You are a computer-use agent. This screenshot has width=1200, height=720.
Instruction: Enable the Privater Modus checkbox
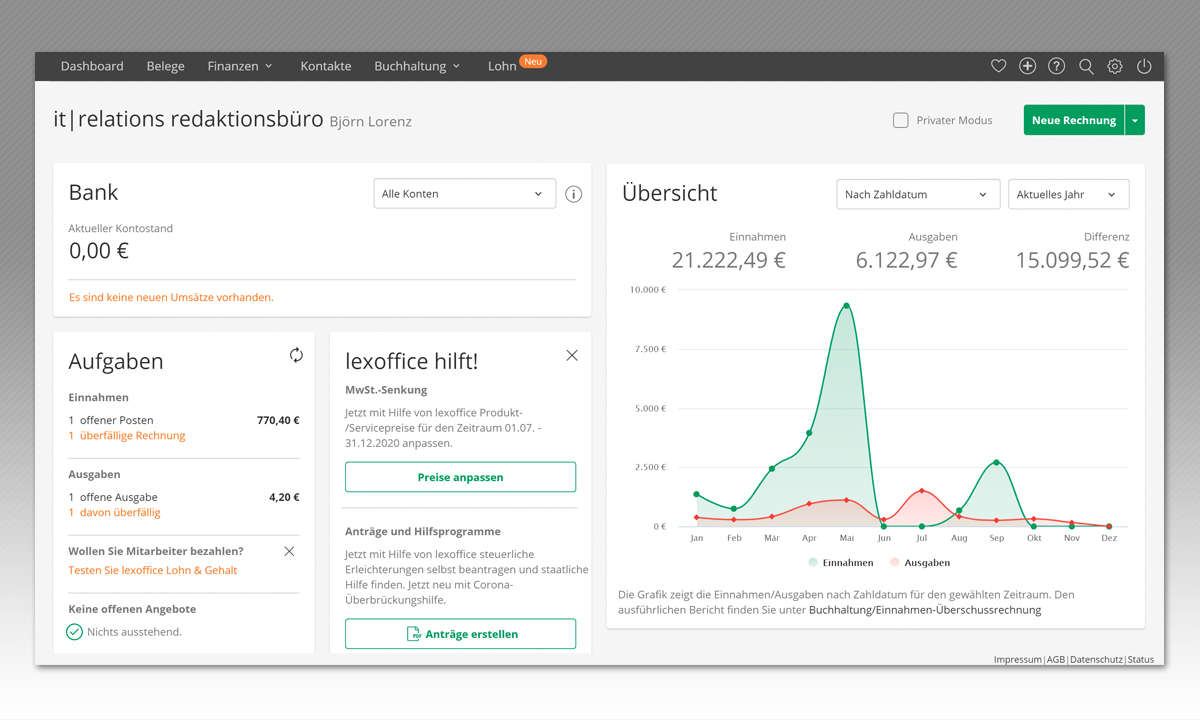coord(900,120)
